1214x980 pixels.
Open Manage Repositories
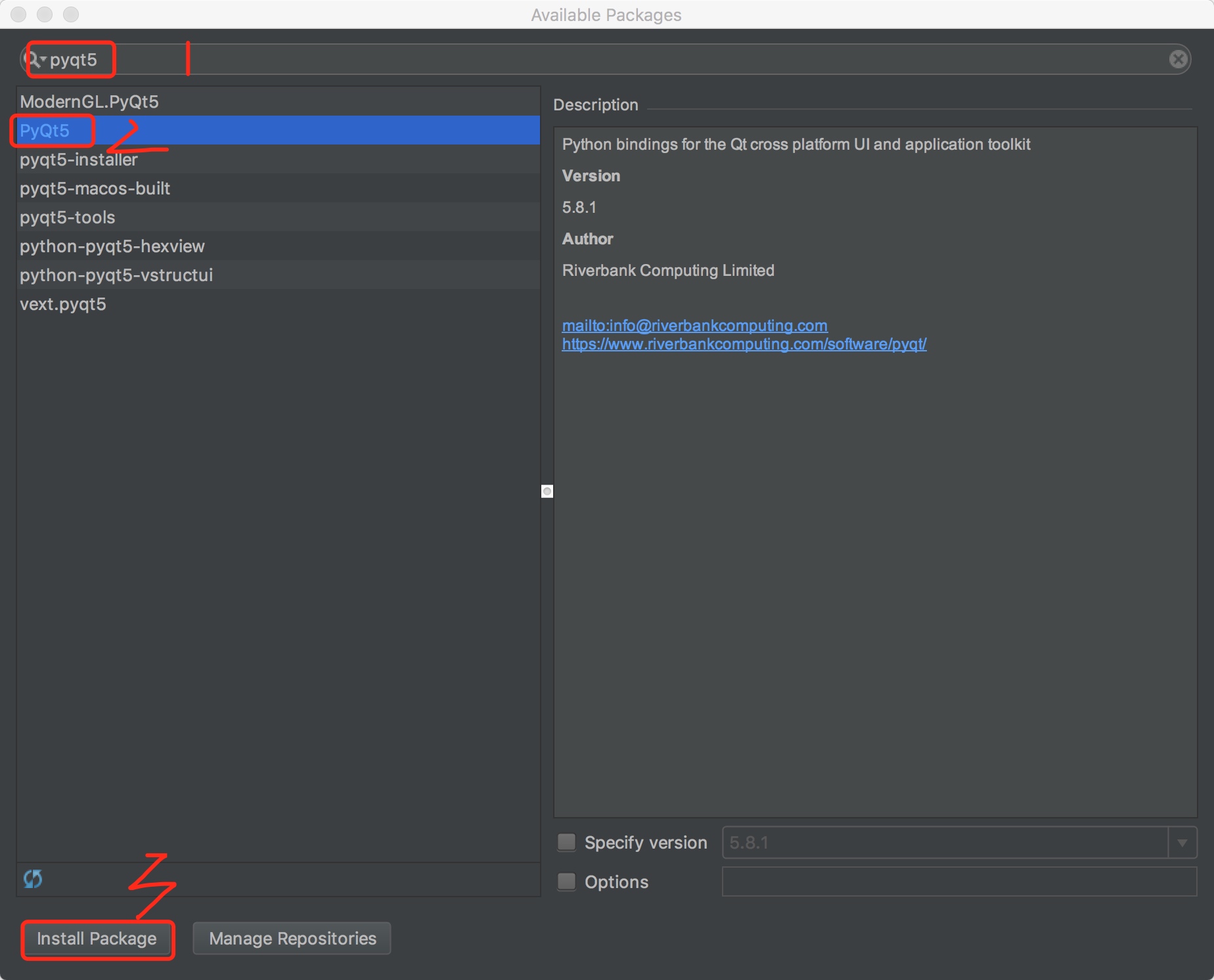click(x=292, y=939)
